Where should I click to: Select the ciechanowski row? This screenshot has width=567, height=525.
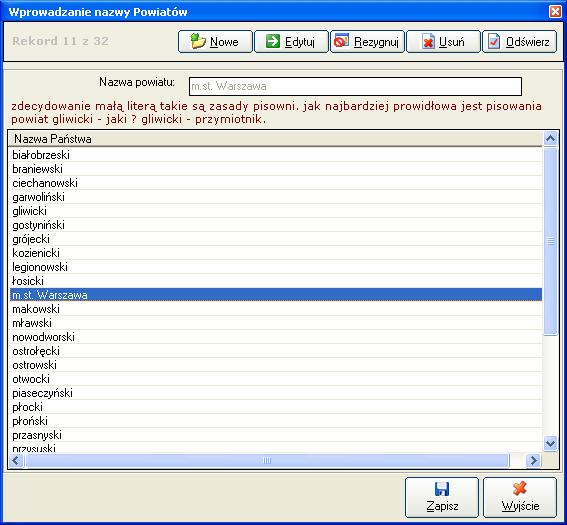(275, 183)
